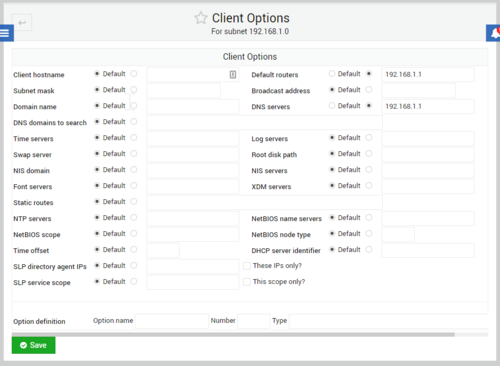The image size is (500, 366).
Task: Select custom radio for Root disk path
Action: (x=369, y=153)
